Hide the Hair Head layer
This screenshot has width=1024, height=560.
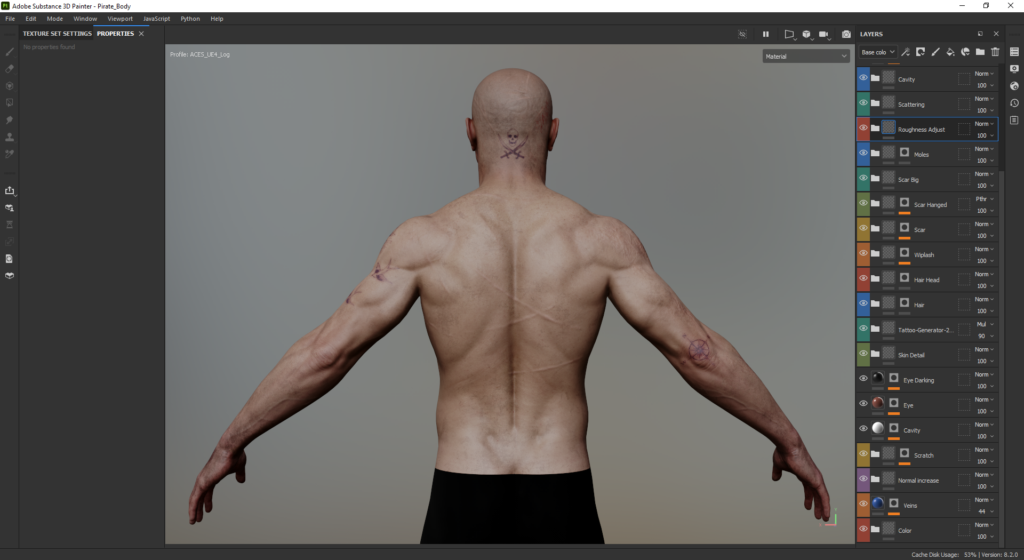tap(863, 278)
